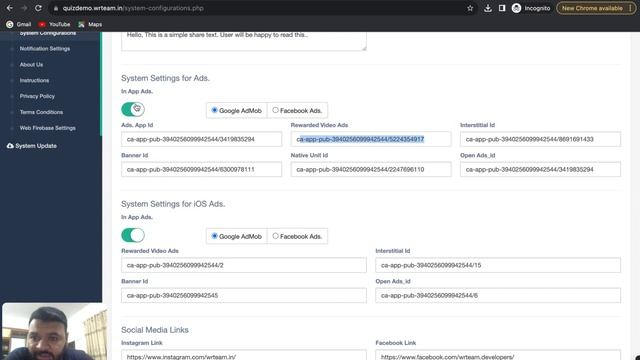Open the Gmail bookmark

pyautogui.click(x=19, y=24)
